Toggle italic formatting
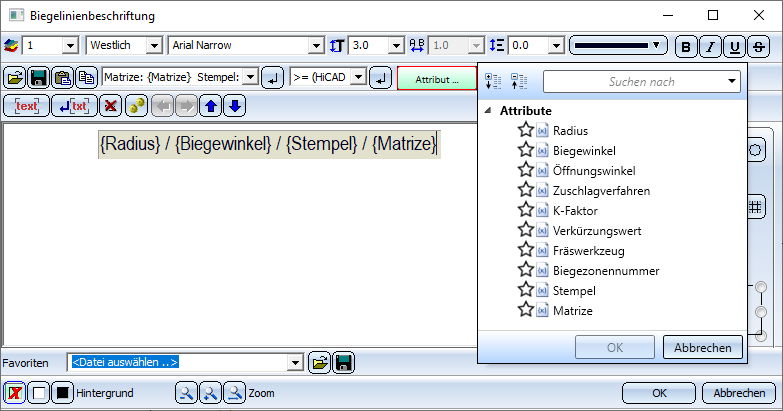 [x=710, y=47]
